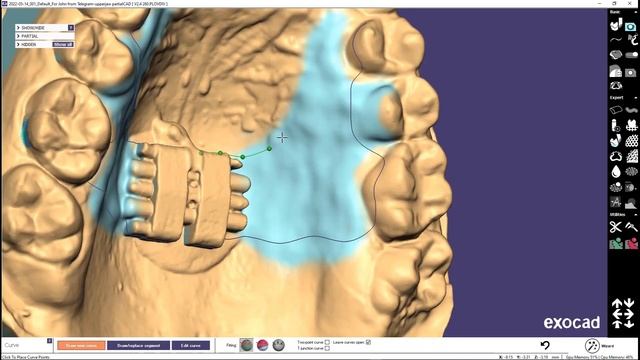This screenshot has width=640, height=360.
Task: Click the green model utility icon
Action: tap(616, 243)
